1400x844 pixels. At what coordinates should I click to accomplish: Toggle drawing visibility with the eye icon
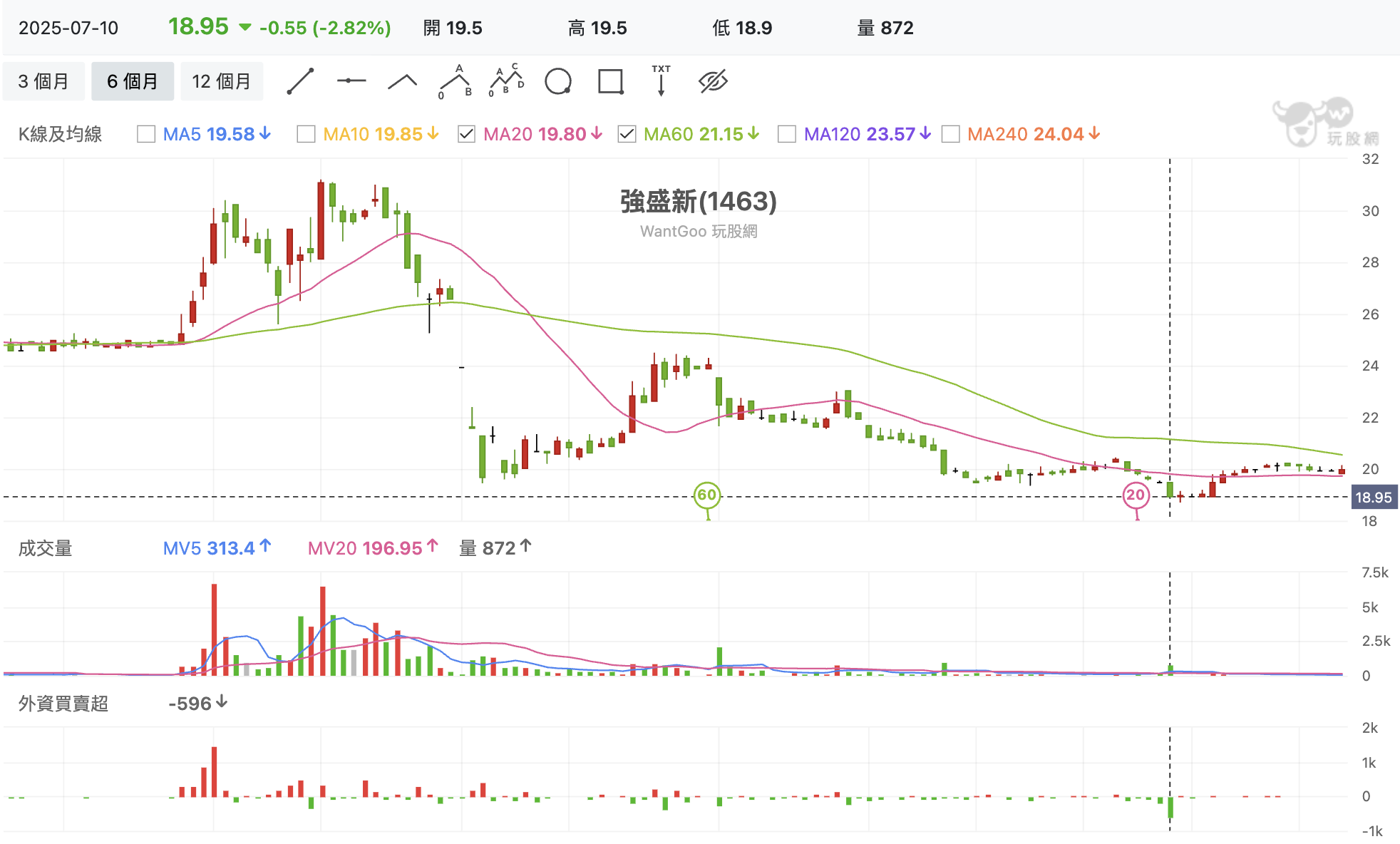pyautogui.click(x=714, y=81)
